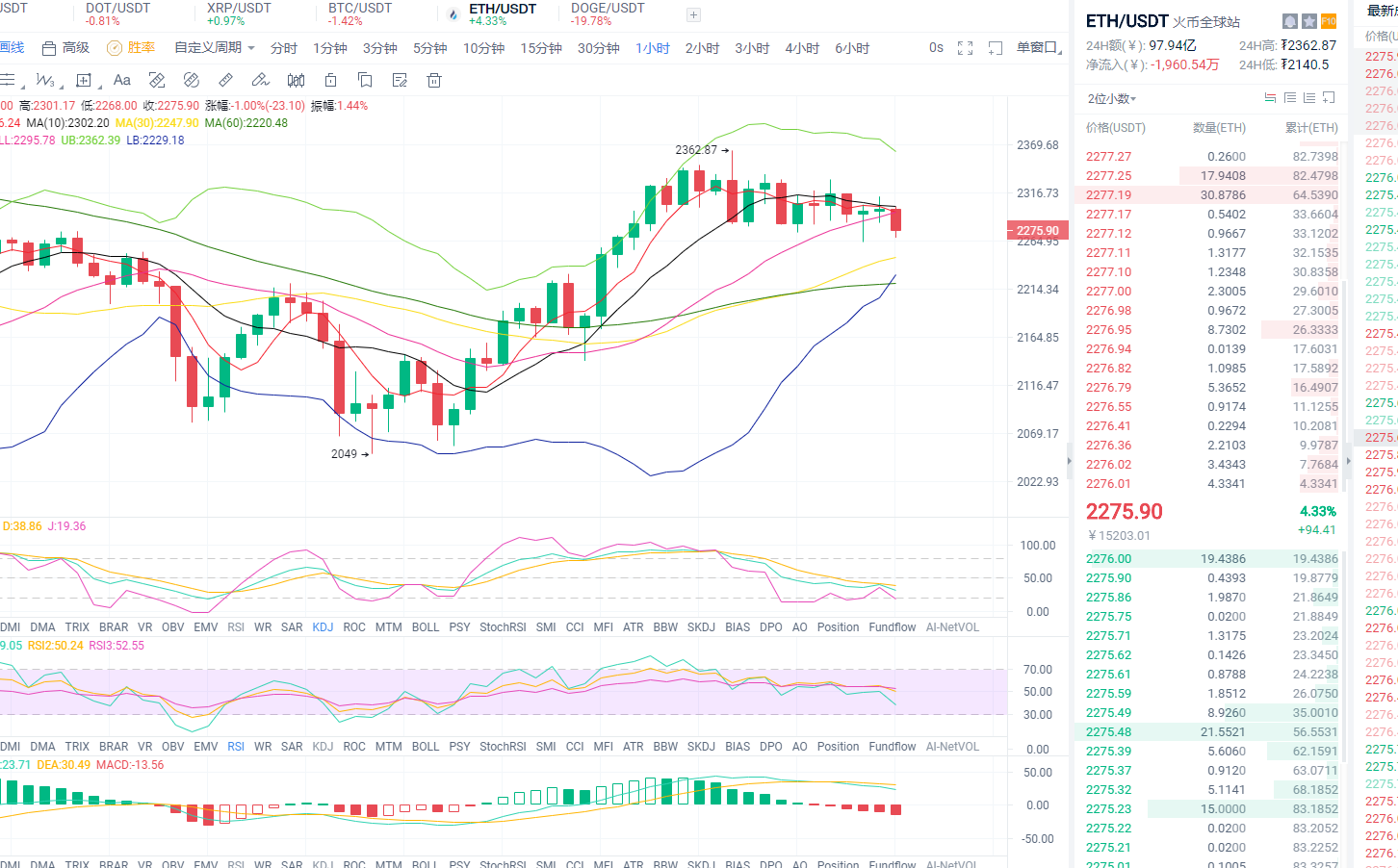
Task: Show the top-aligned list view in order book
Action: click(1290, 98)
